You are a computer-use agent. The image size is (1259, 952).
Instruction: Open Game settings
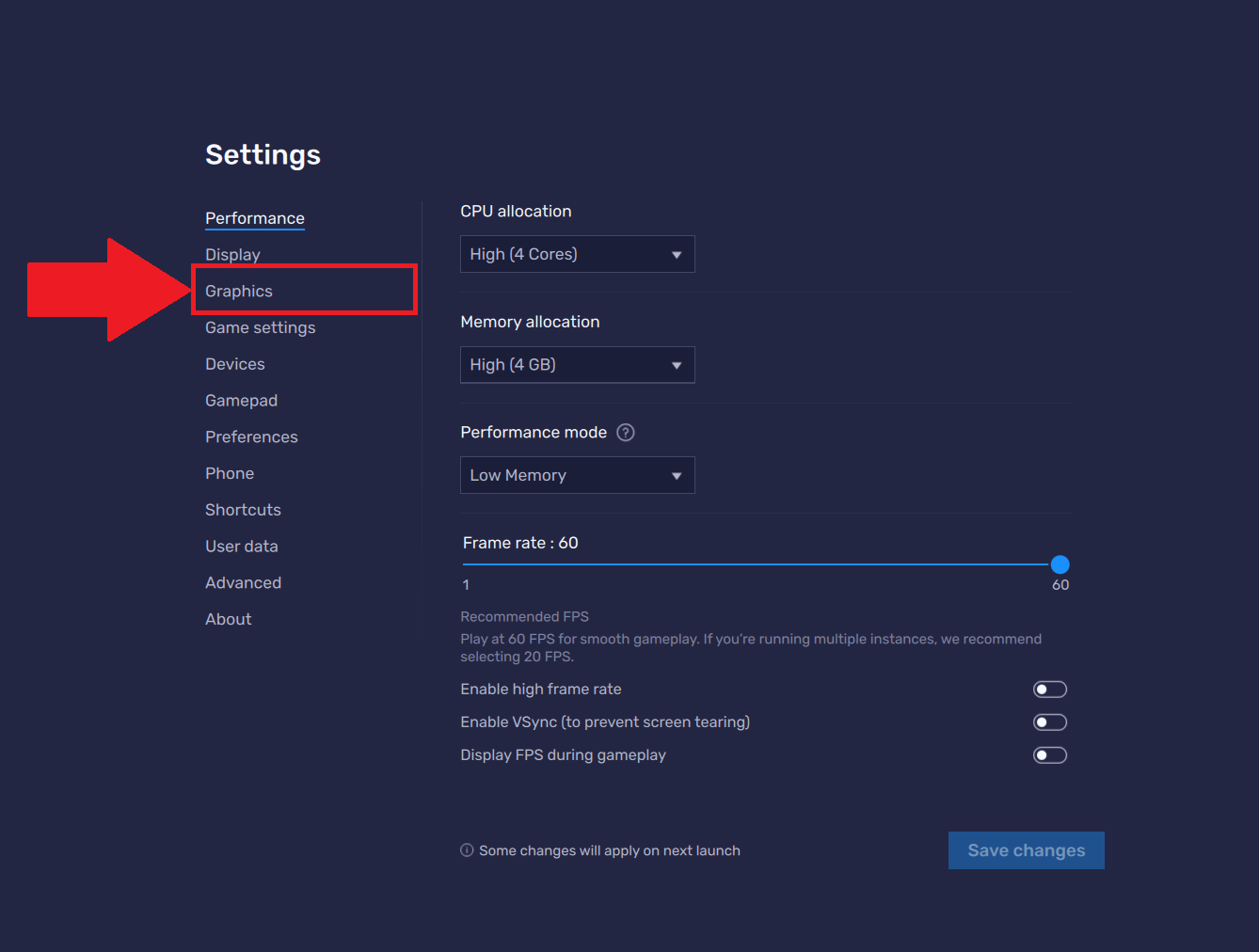click(260, 327)
